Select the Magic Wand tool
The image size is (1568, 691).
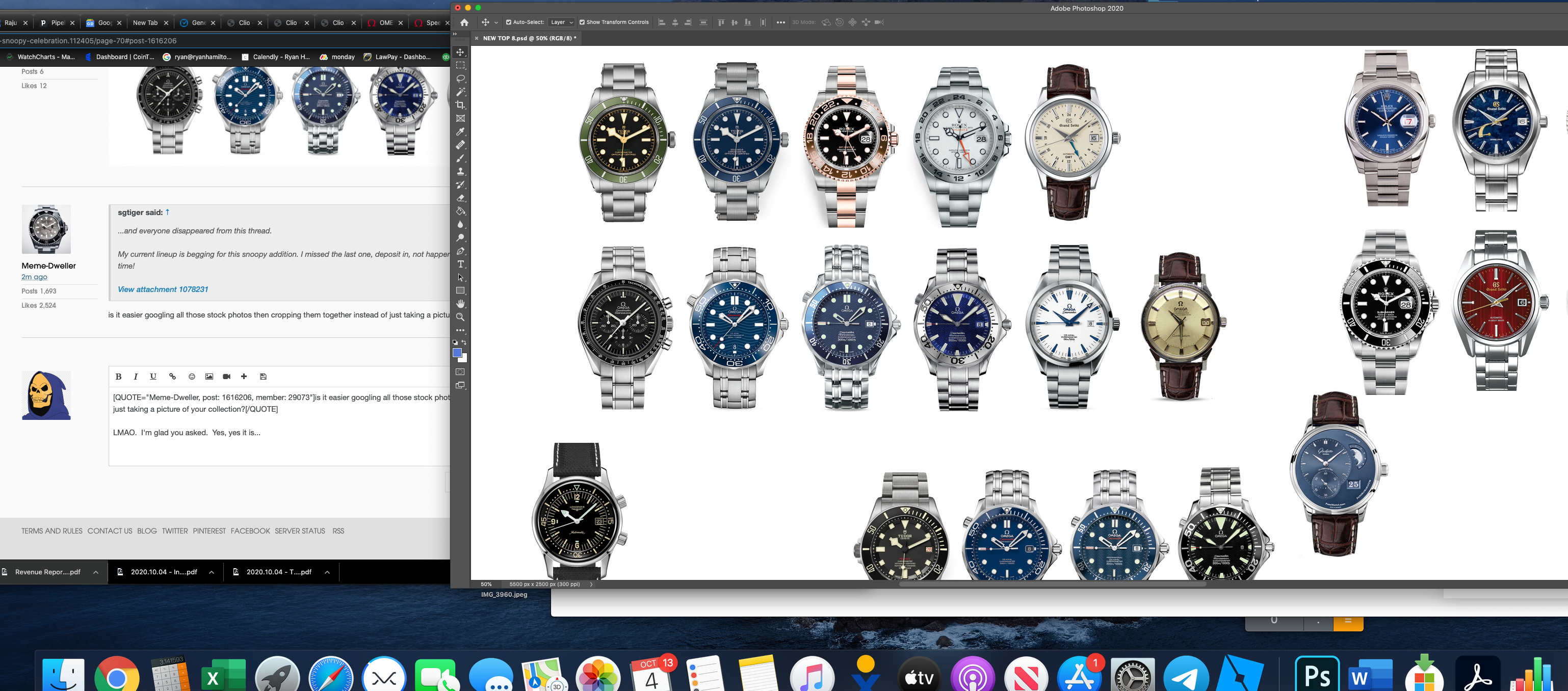click(460, 92)
